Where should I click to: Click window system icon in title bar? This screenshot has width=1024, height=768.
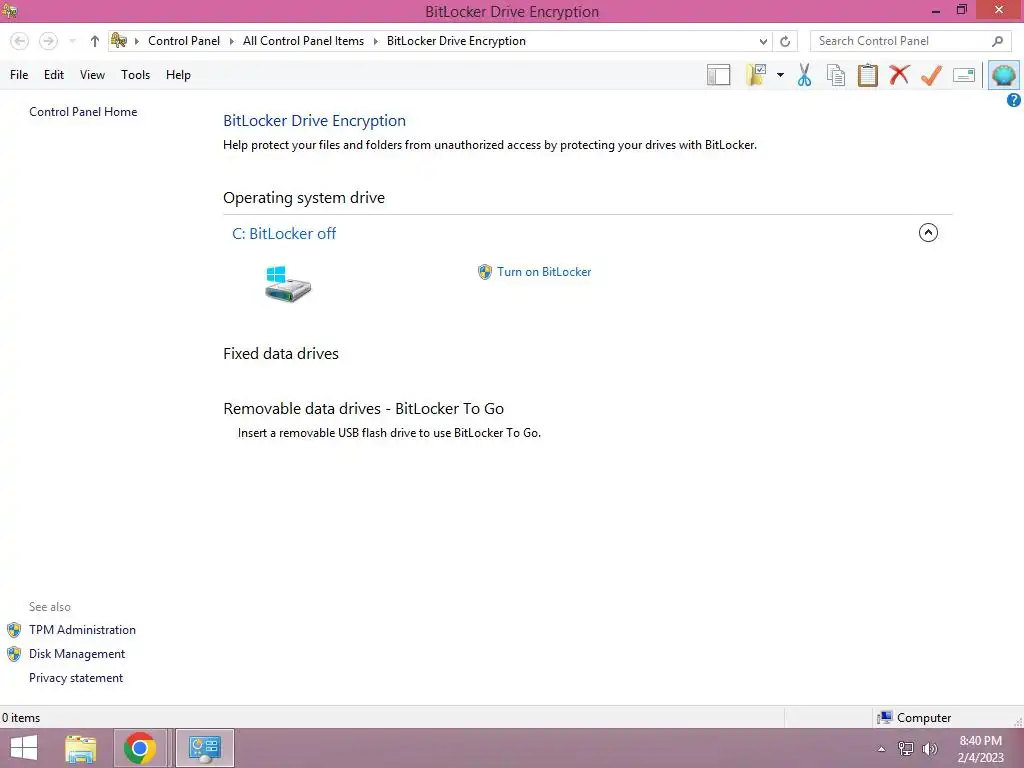point(9,11)
